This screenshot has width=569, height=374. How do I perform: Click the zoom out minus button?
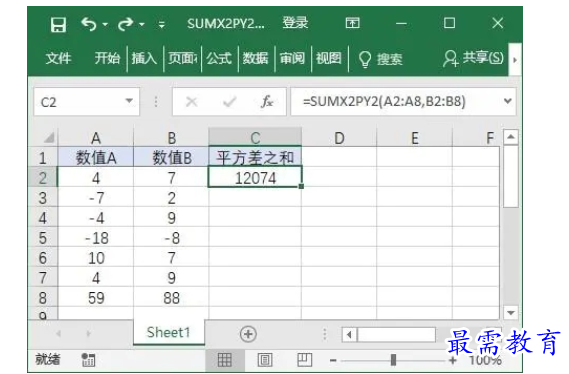[333, 360]
